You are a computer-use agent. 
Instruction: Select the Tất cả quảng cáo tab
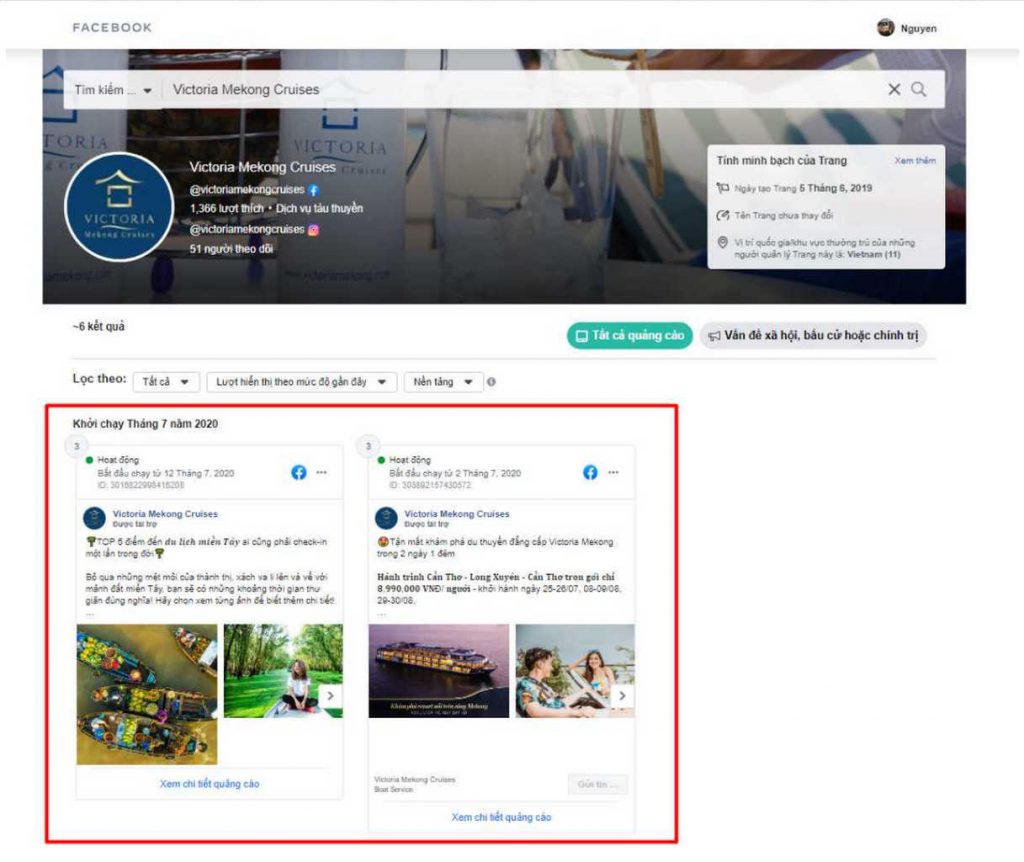click(x=630, y=336)
